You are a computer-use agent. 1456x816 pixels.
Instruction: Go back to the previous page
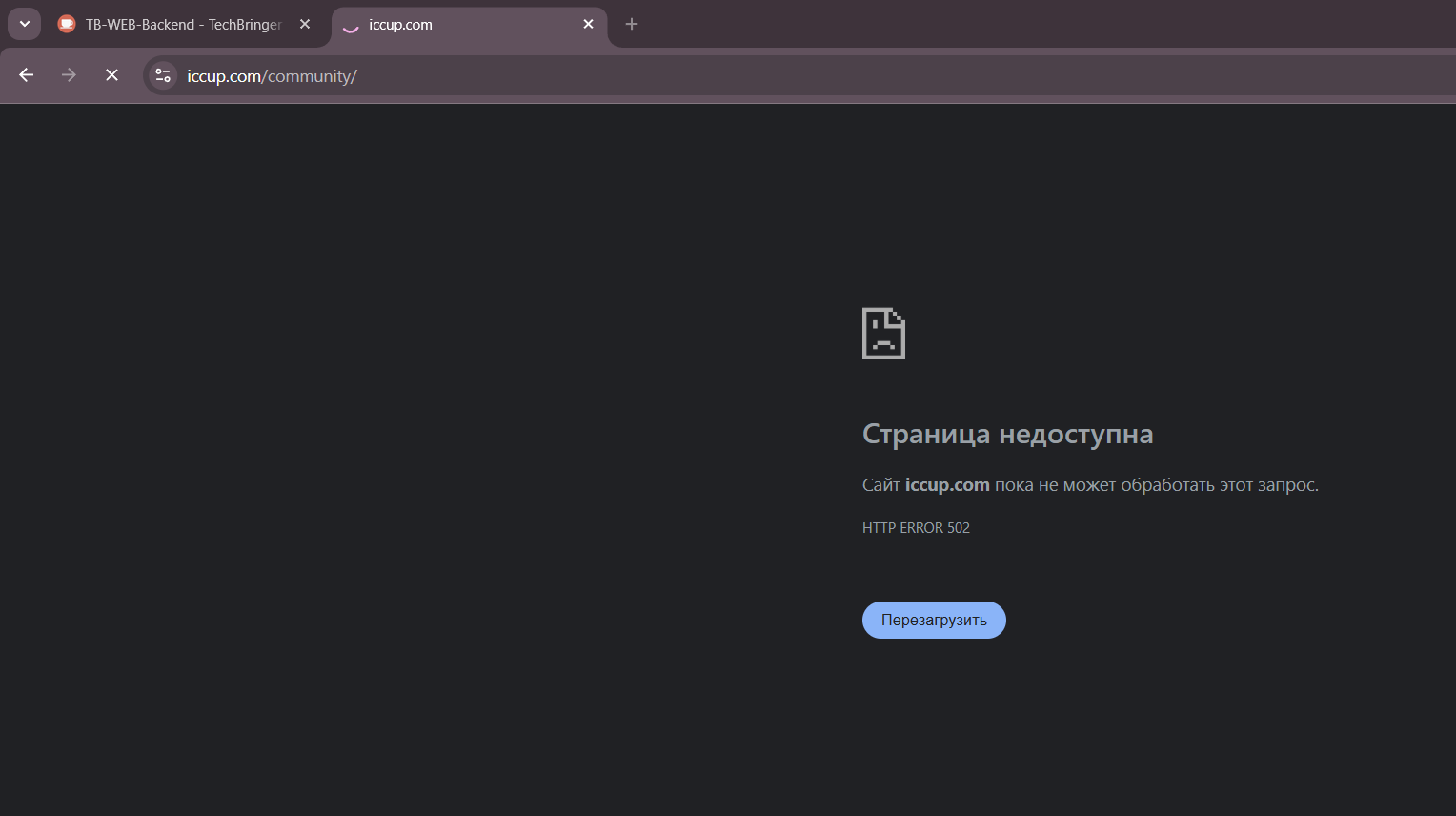pyautogui.click(x=27, y=75)
